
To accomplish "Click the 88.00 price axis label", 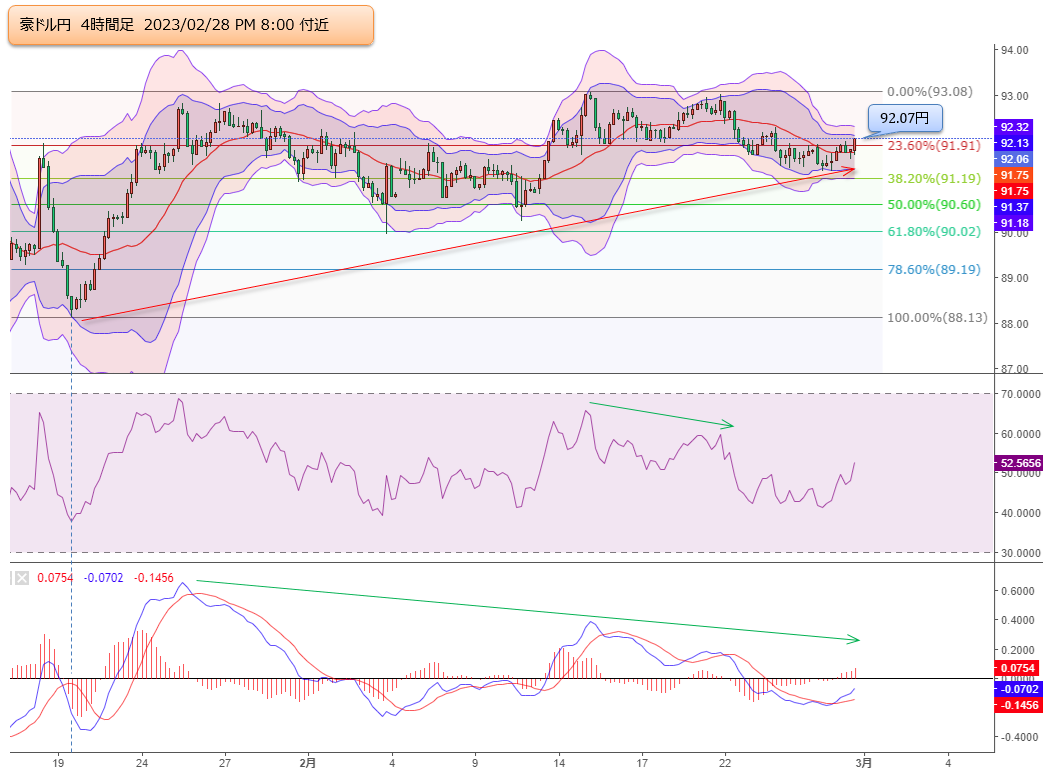I will point(1015,324).
